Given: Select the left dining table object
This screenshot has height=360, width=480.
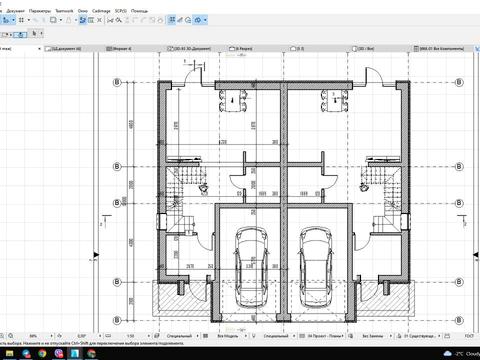Looking at the screenshot, I should pos(233,100).
